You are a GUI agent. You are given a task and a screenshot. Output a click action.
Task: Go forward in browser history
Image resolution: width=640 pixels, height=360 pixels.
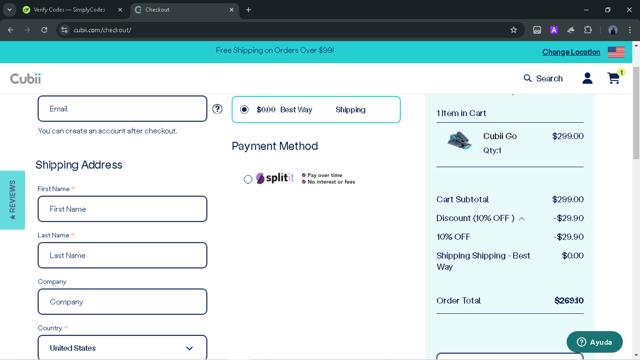coord(27,30)
